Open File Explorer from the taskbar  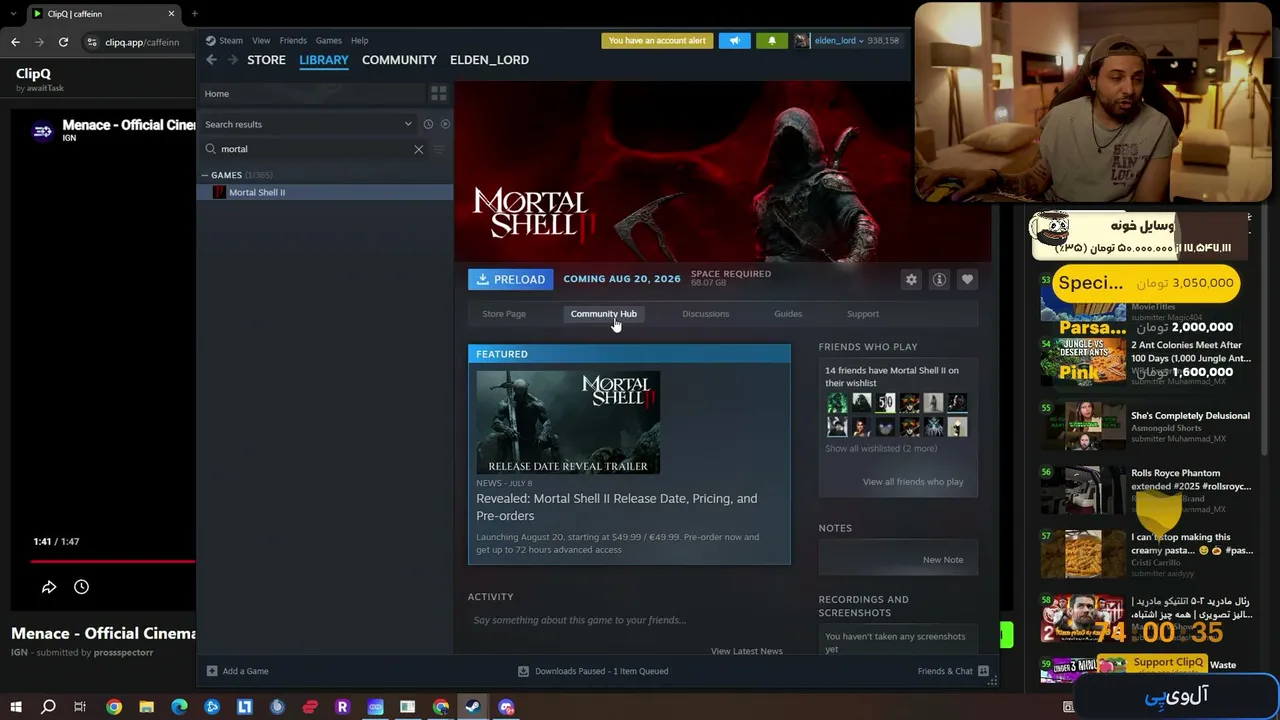click(147, 707)
